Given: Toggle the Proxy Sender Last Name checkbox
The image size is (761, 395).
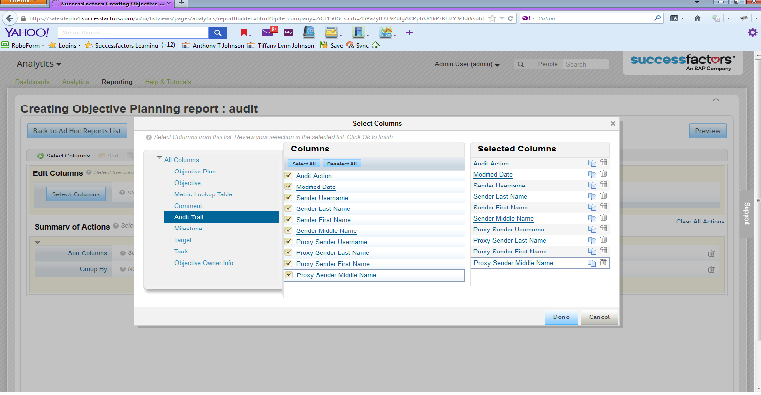Looking at the screenshot, I should pos(288,252).
